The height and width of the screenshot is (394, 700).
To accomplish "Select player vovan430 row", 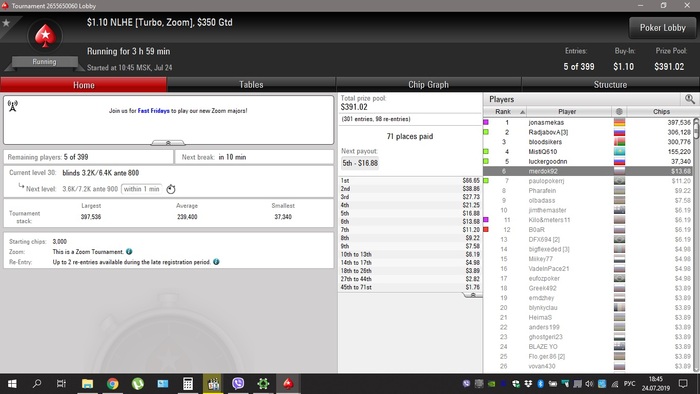I will (x=588, y=366).
